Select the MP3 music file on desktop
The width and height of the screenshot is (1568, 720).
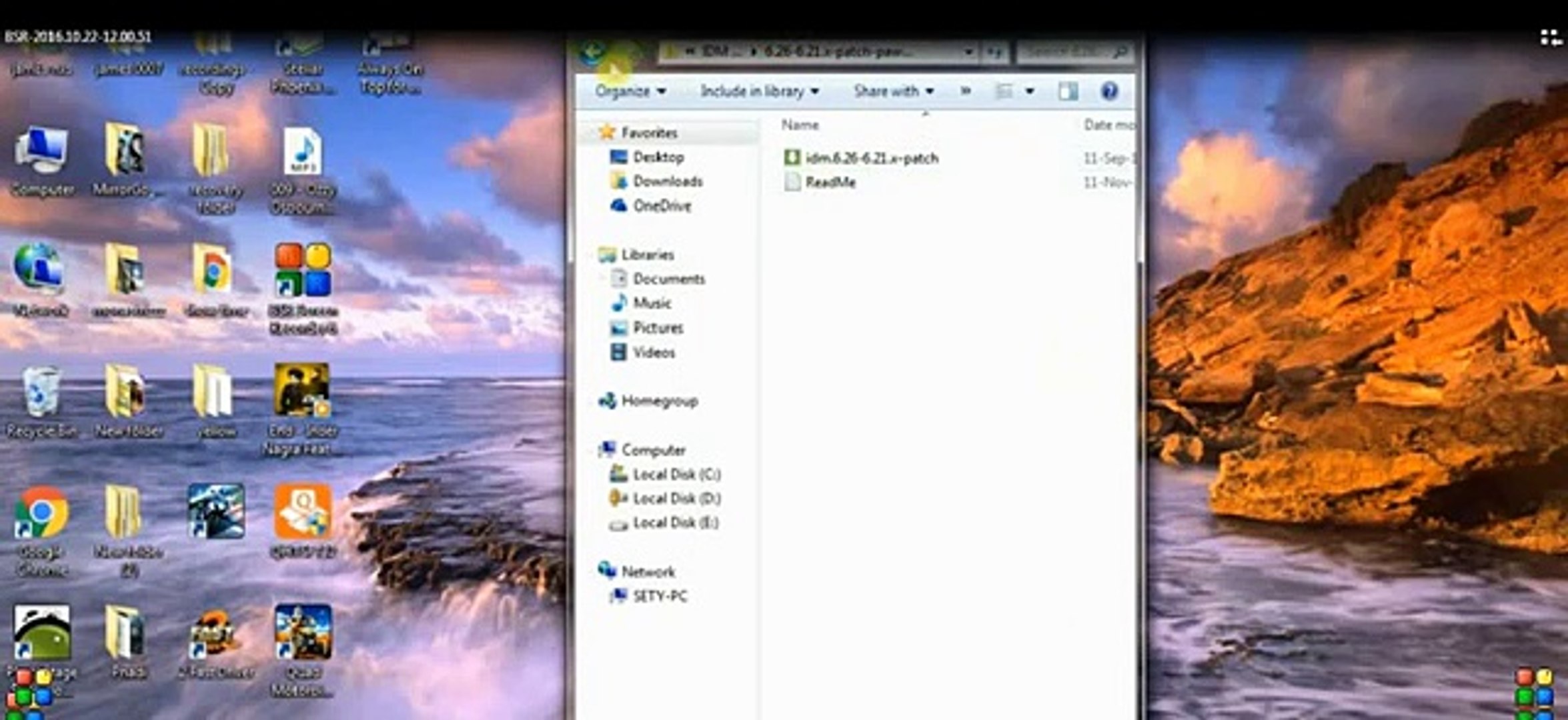pyautogui.click(x=303, y=170)
